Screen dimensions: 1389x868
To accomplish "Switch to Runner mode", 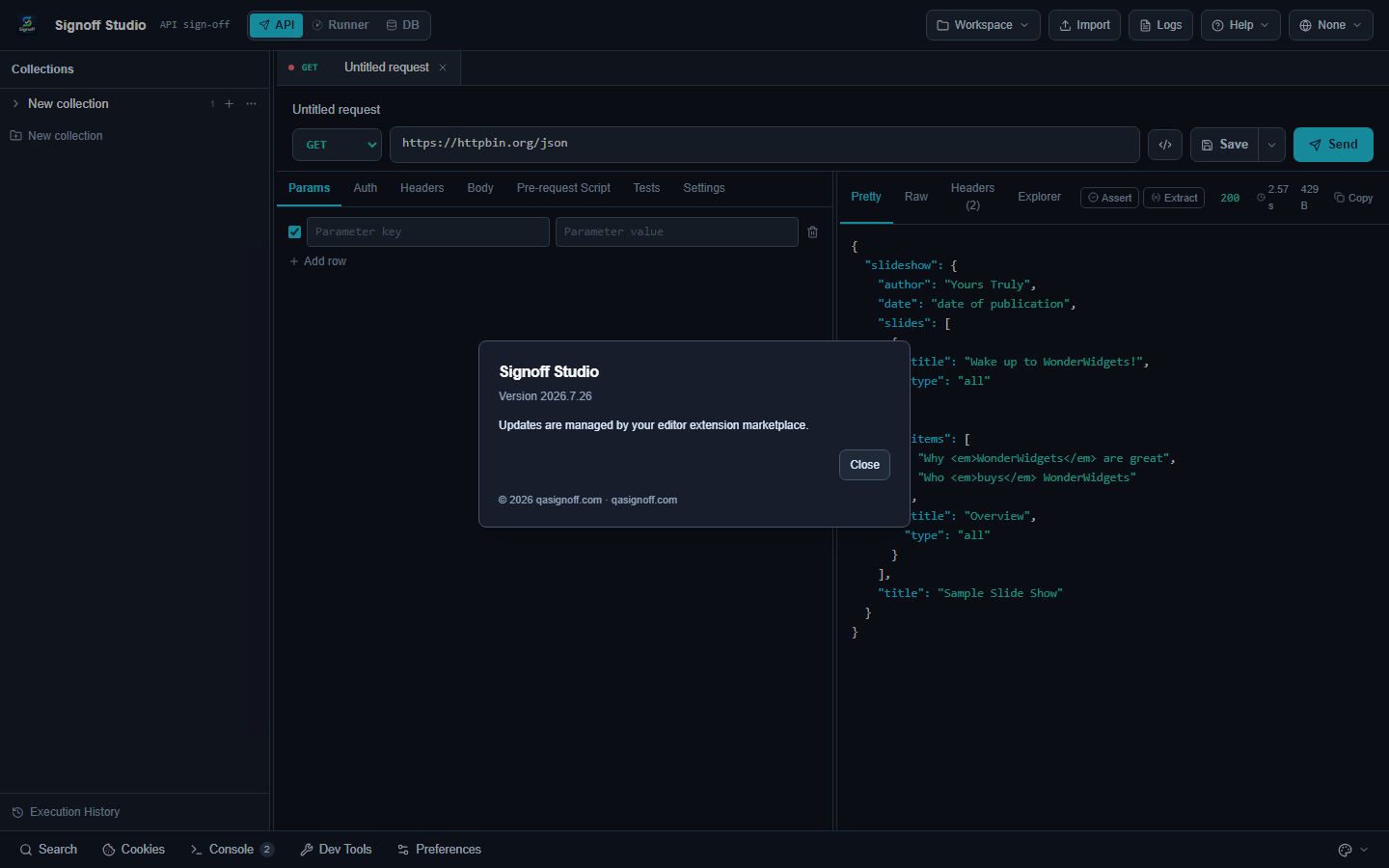I will (340, 25).
